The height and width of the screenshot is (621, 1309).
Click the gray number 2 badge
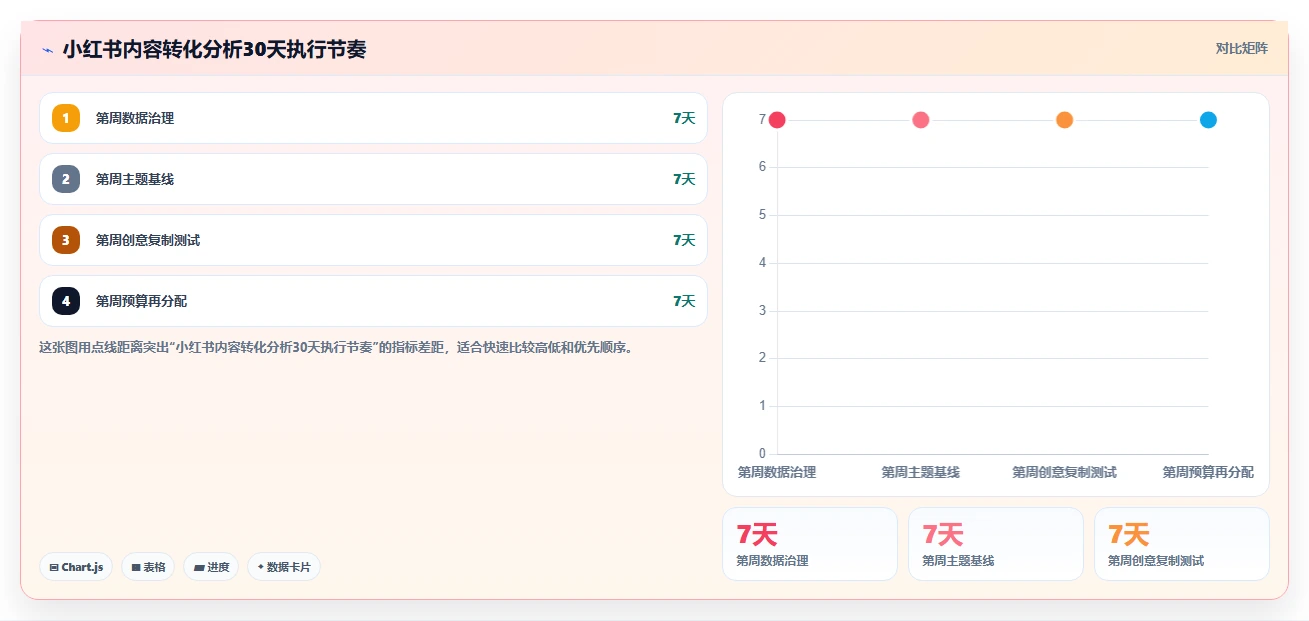66,179
